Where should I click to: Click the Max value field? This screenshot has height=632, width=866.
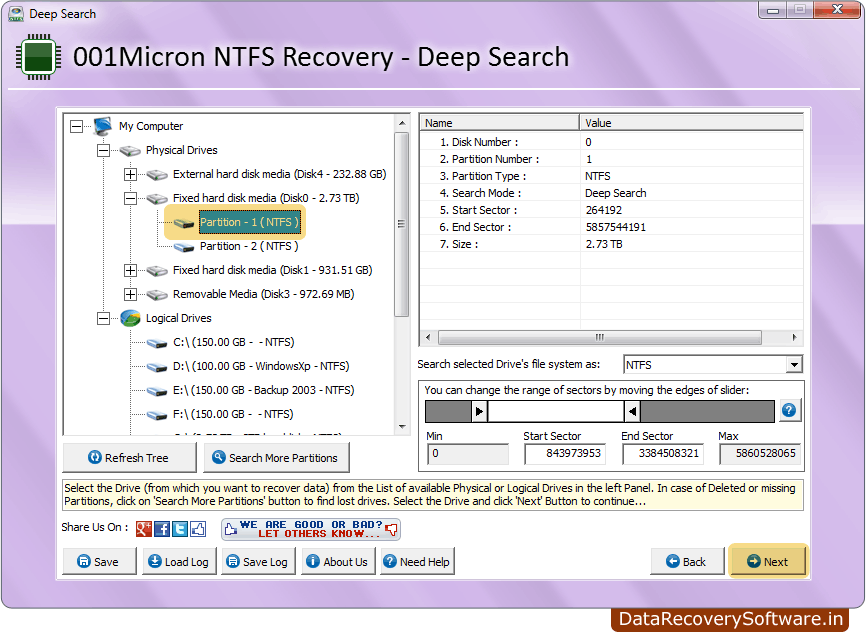click(760, 454)
